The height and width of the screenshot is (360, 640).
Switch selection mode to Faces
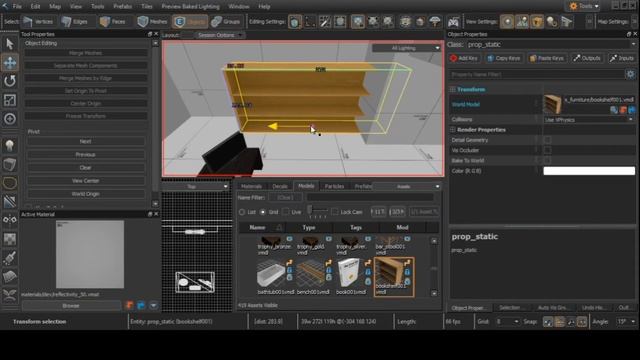[113, 22]
